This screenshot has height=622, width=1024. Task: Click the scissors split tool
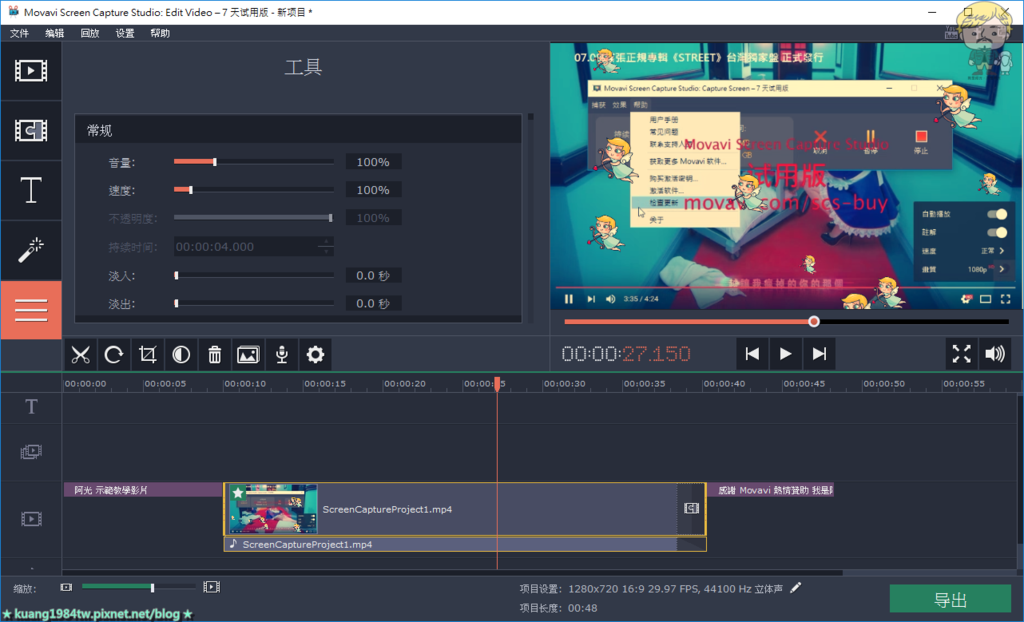80,355
